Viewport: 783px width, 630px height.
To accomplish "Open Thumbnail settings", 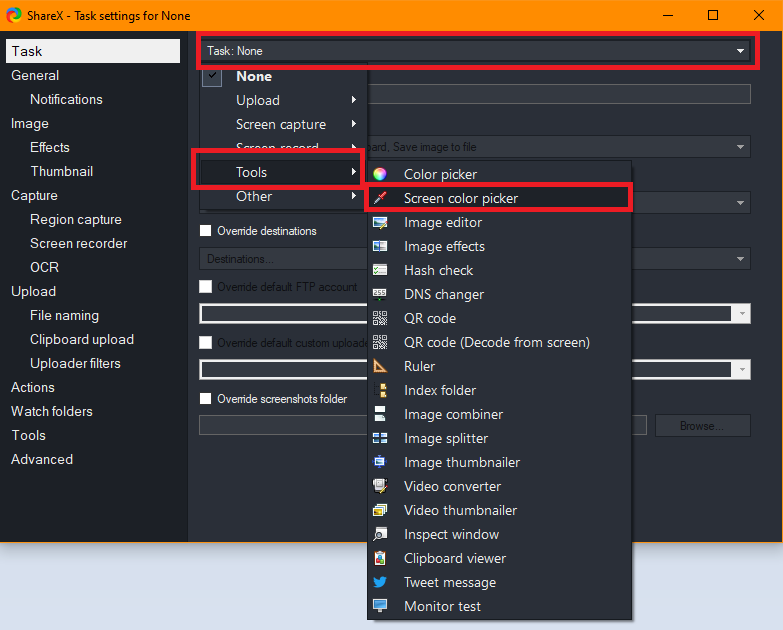I will click(x=61, y=171).
